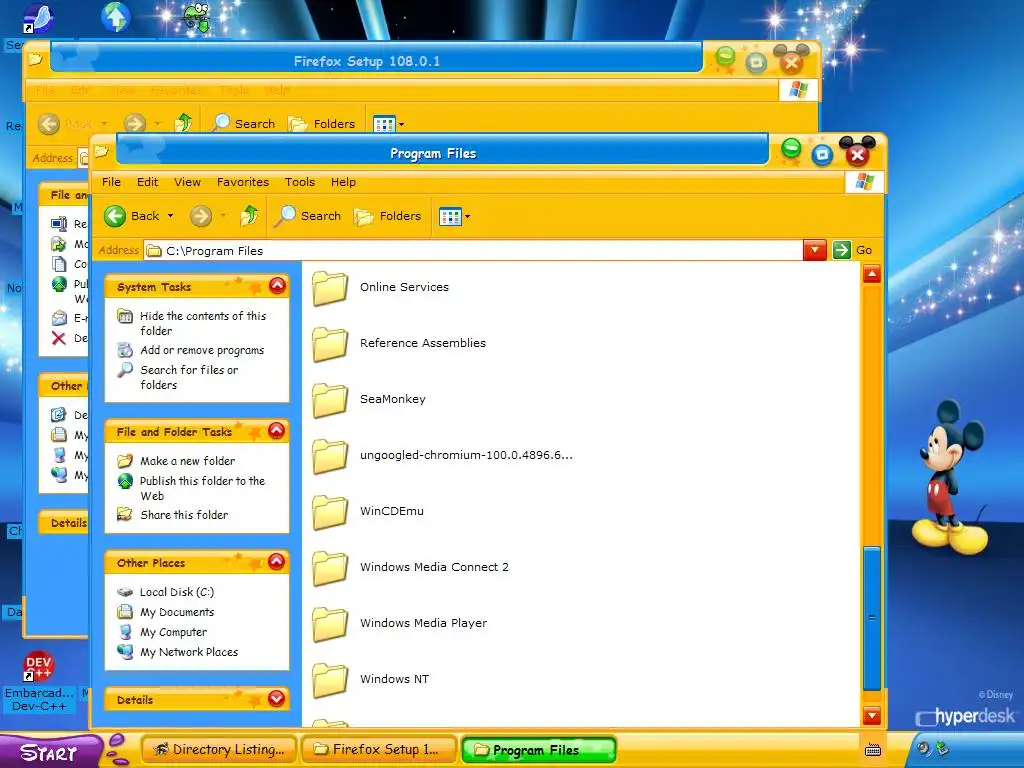
Task: Switch to Firefox Setup taskbar button
Action: point(379,750)
